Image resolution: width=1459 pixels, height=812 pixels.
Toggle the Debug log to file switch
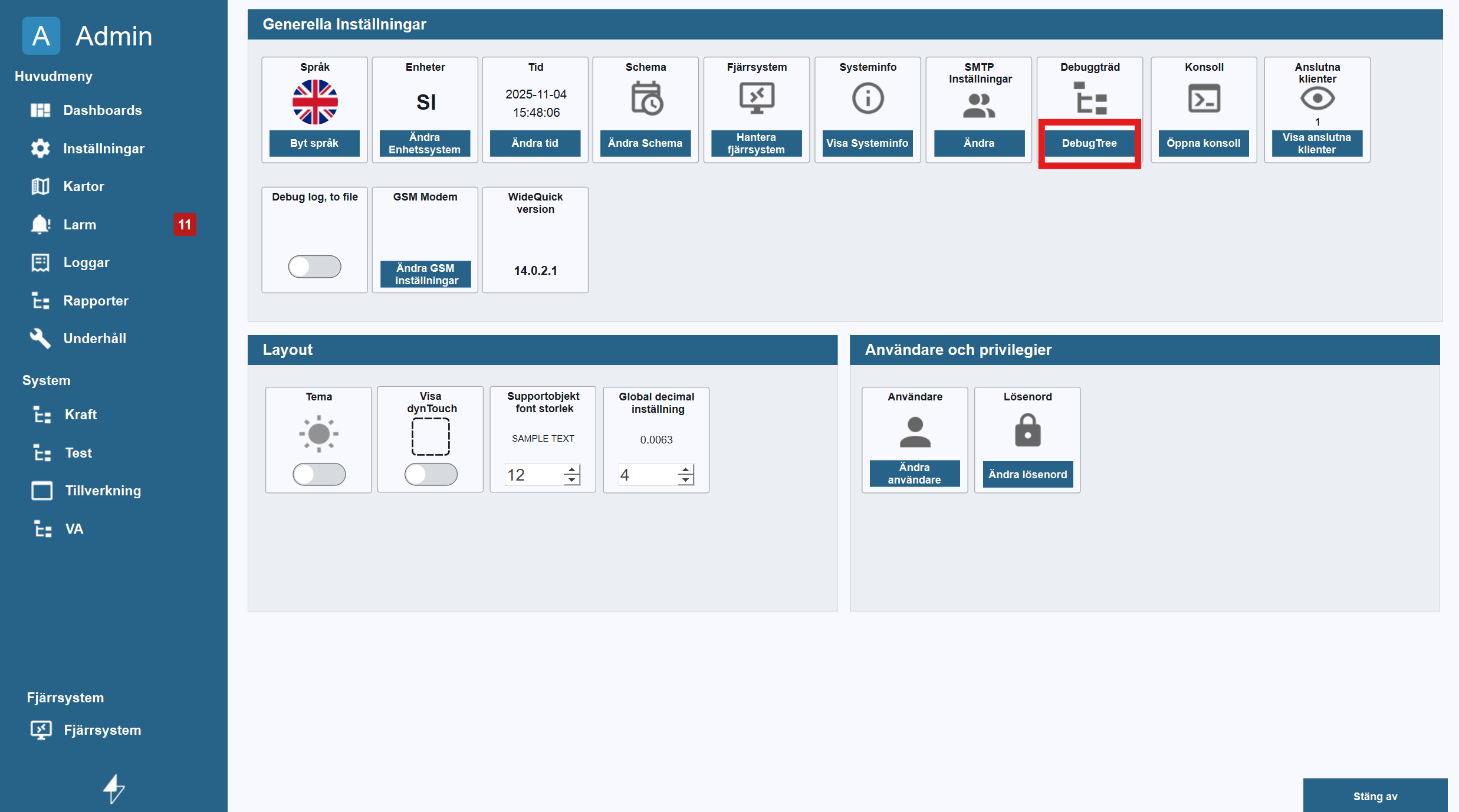[x=314, y=267]
